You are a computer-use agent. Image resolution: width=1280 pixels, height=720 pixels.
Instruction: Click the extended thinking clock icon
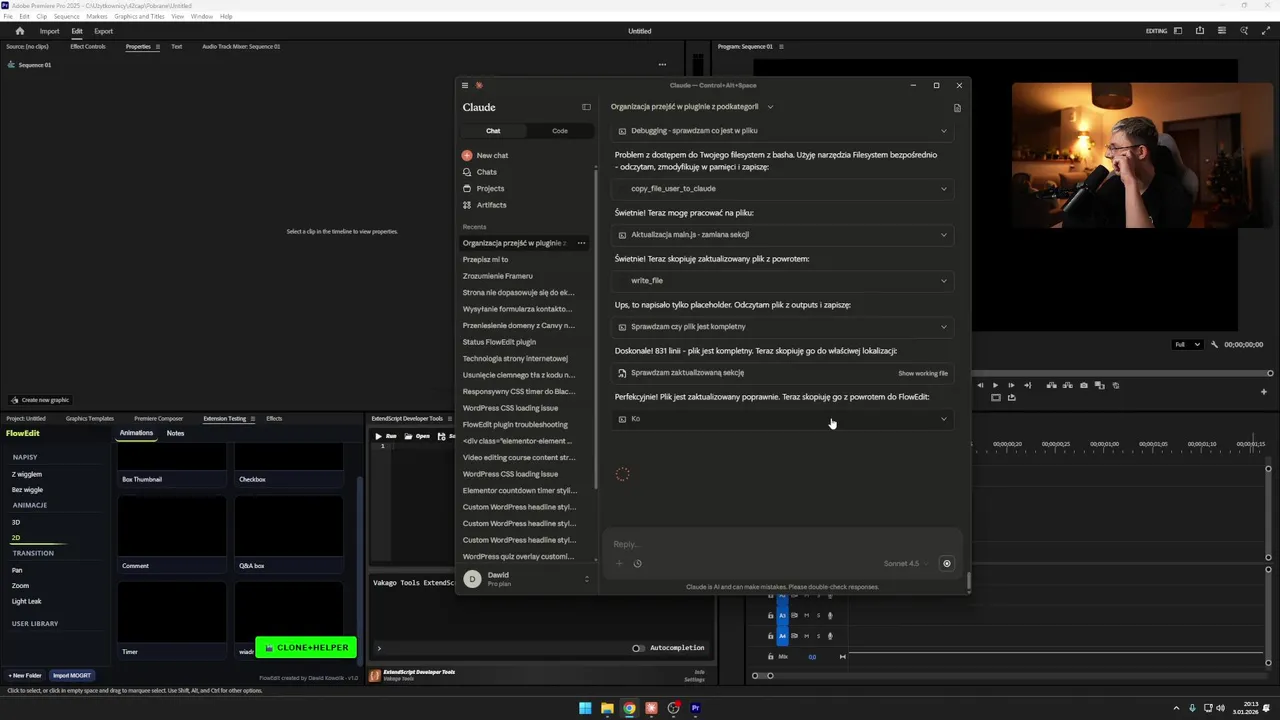[637, 563]
